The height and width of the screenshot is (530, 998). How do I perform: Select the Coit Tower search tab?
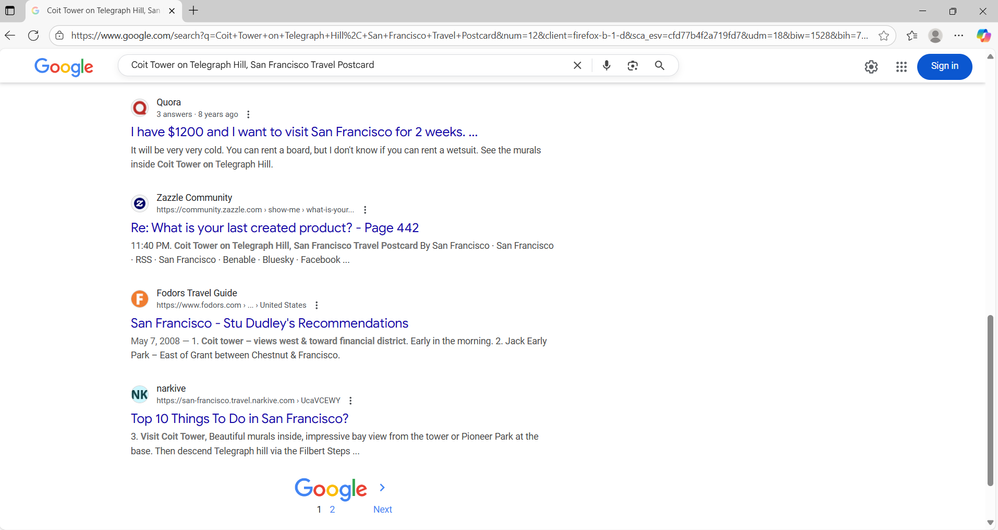click(100, 10)
